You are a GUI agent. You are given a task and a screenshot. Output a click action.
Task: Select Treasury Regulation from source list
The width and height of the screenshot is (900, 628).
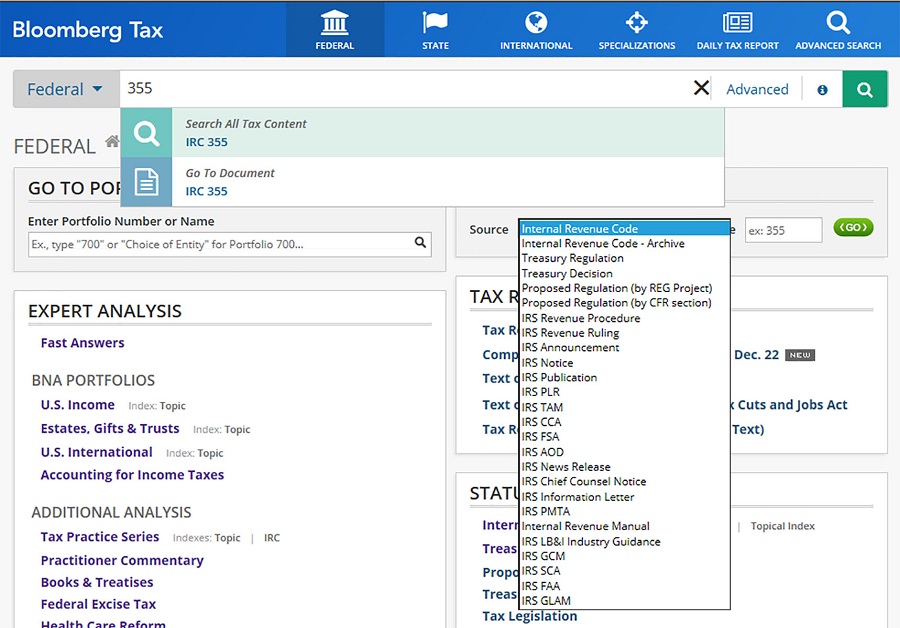pos(572,258)
